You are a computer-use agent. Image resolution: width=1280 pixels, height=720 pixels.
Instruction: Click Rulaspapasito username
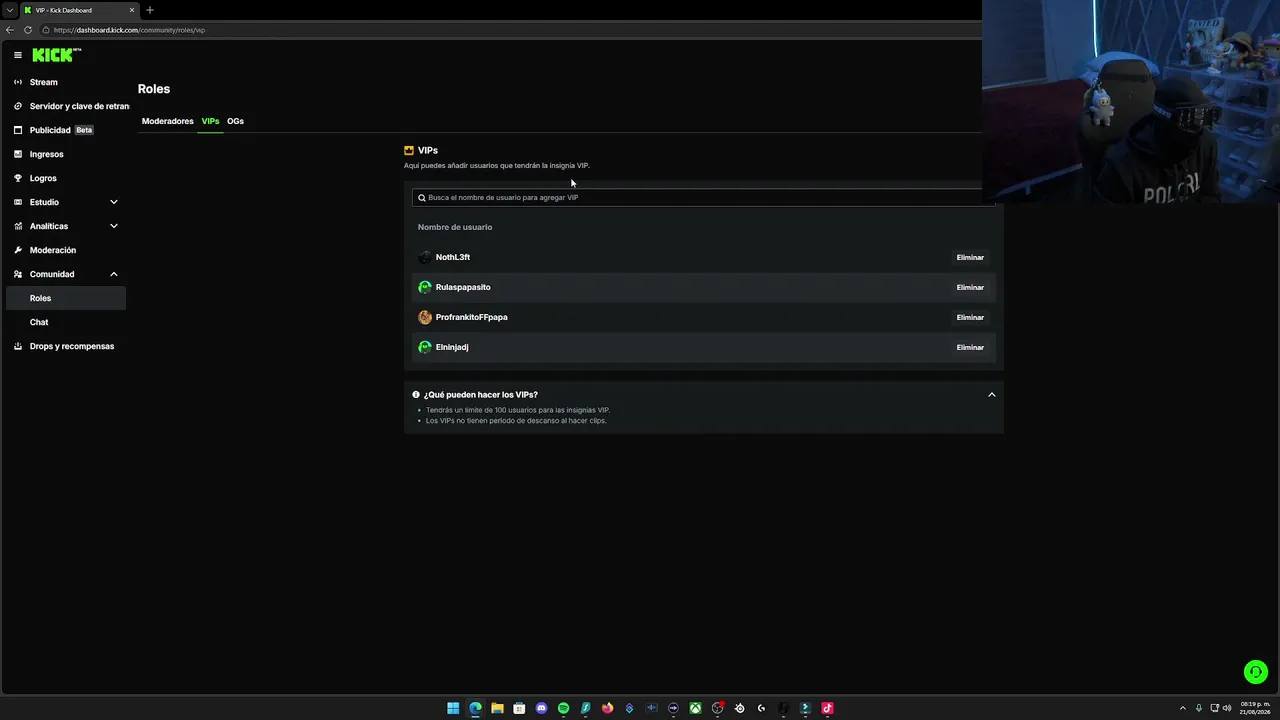point(463,287)
